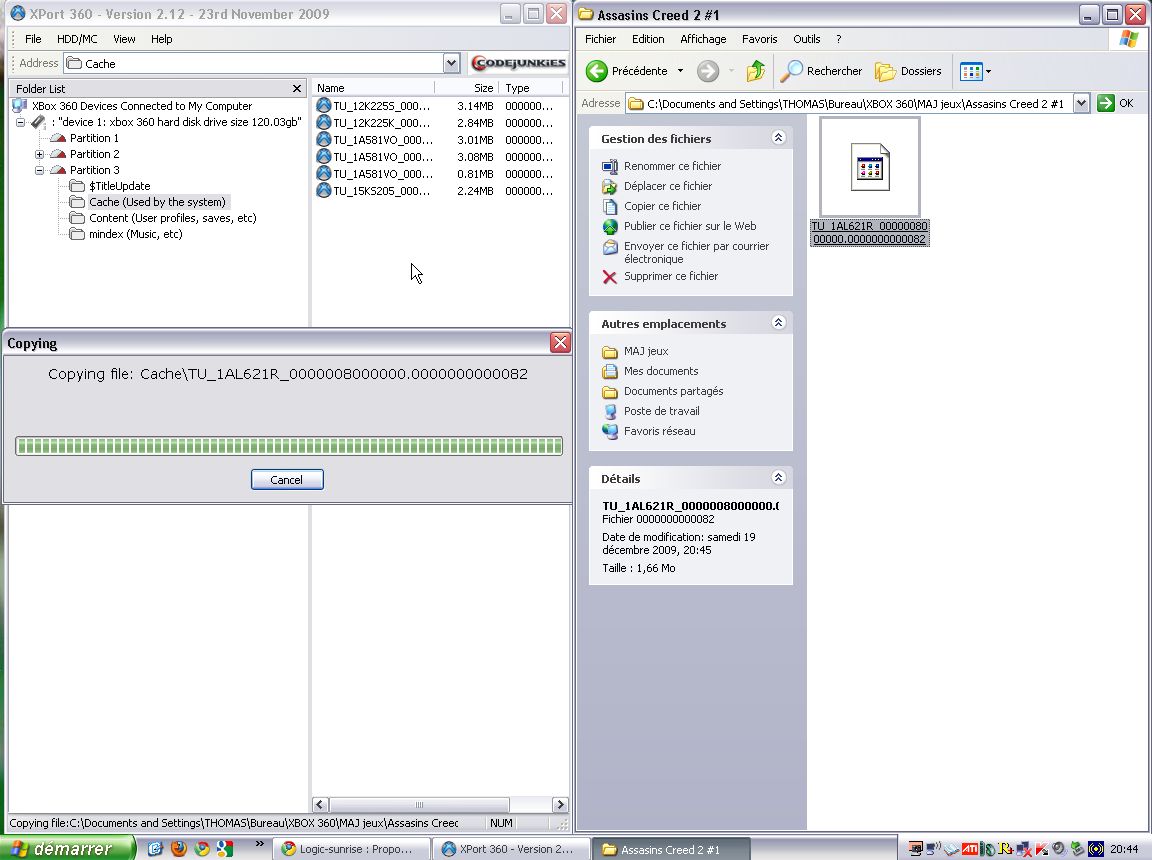The height and width of the screenshot is (860, 1152).
Task: Collapse the Autres emplacements panel
Action: 778,323
